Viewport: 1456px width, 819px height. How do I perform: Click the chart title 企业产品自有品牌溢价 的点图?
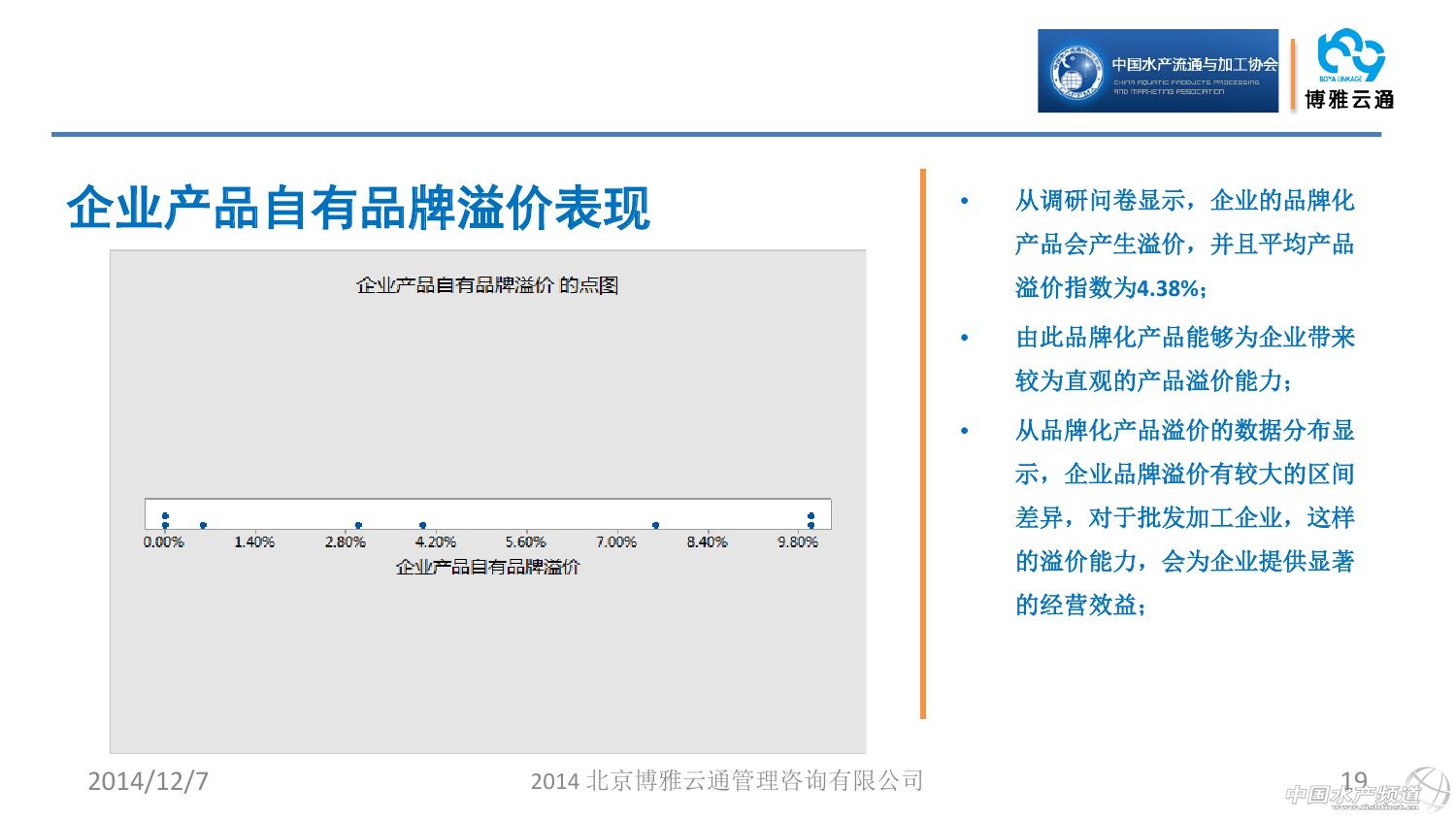[487, 285]
